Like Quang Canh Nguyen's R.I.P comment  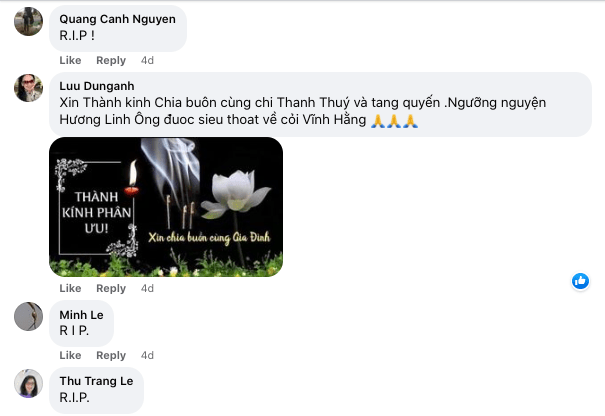click(70, 60)
